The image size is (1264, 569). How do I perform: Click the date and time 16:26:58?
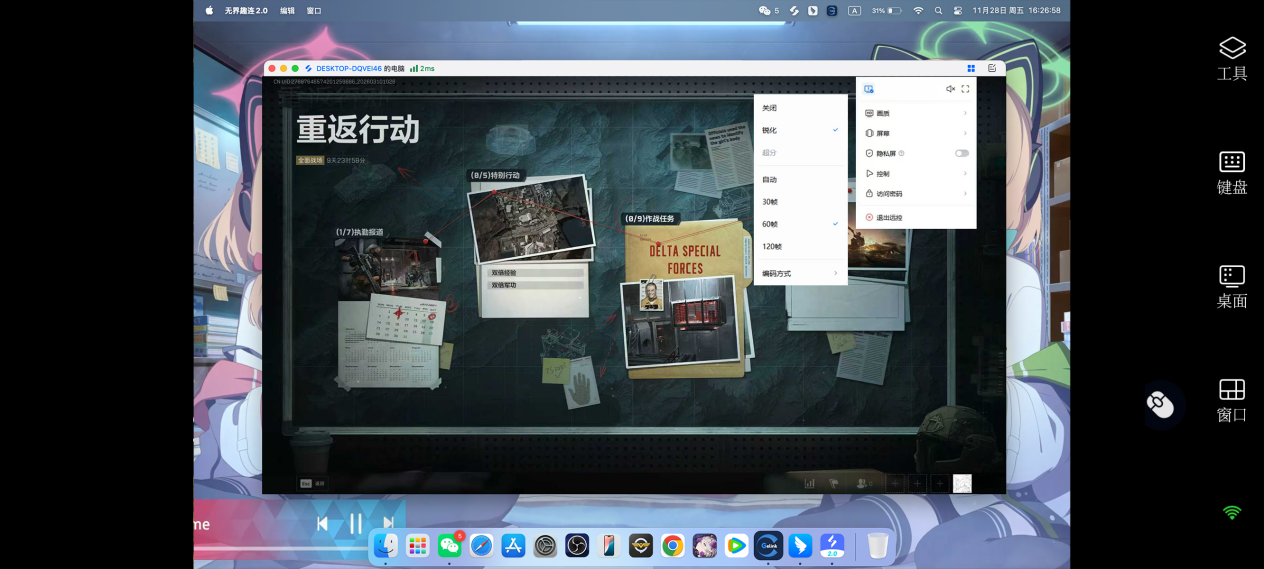point(1016,10)
